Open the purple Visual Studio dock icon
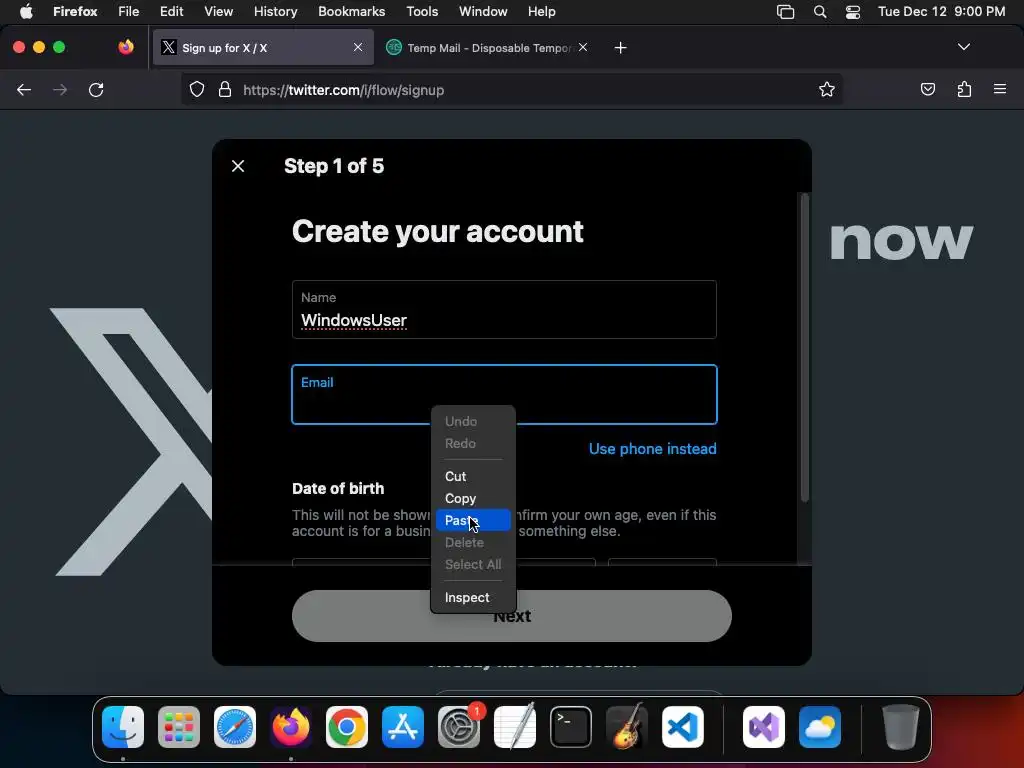 764,727
